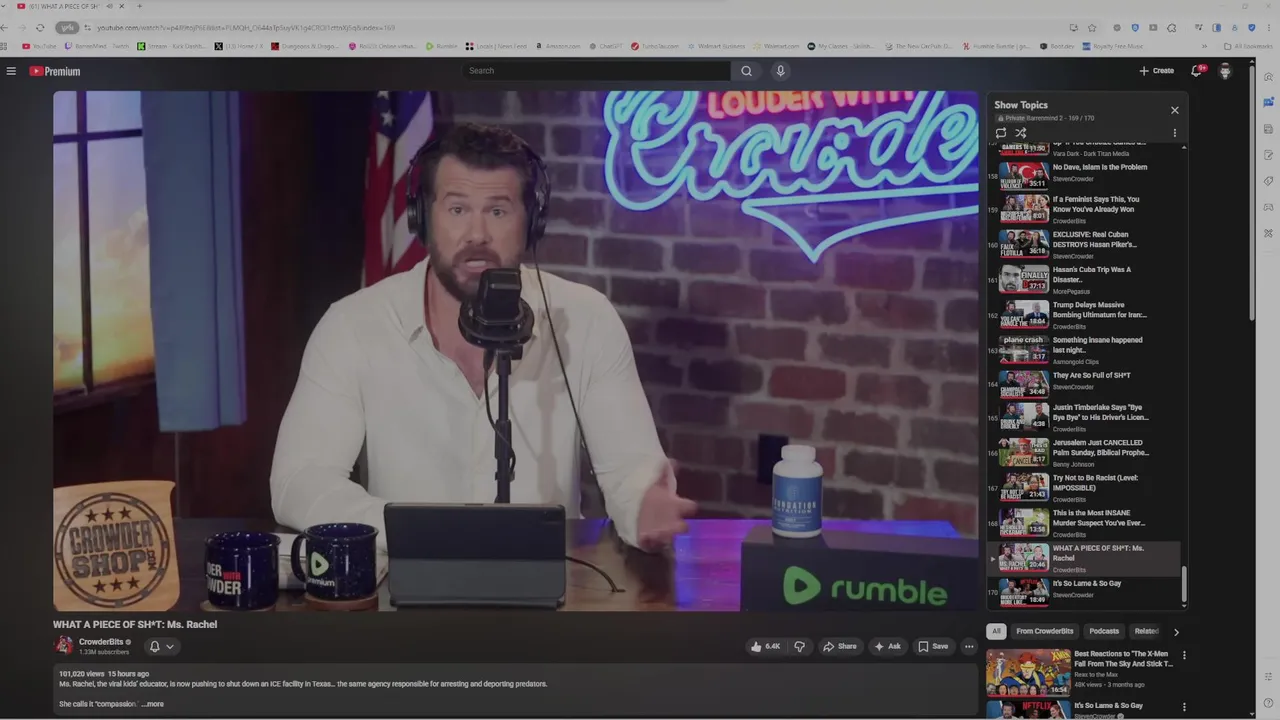The image size is (1280, 720).
Task: Save the video to a playlist
Action: tap(933, 646)
